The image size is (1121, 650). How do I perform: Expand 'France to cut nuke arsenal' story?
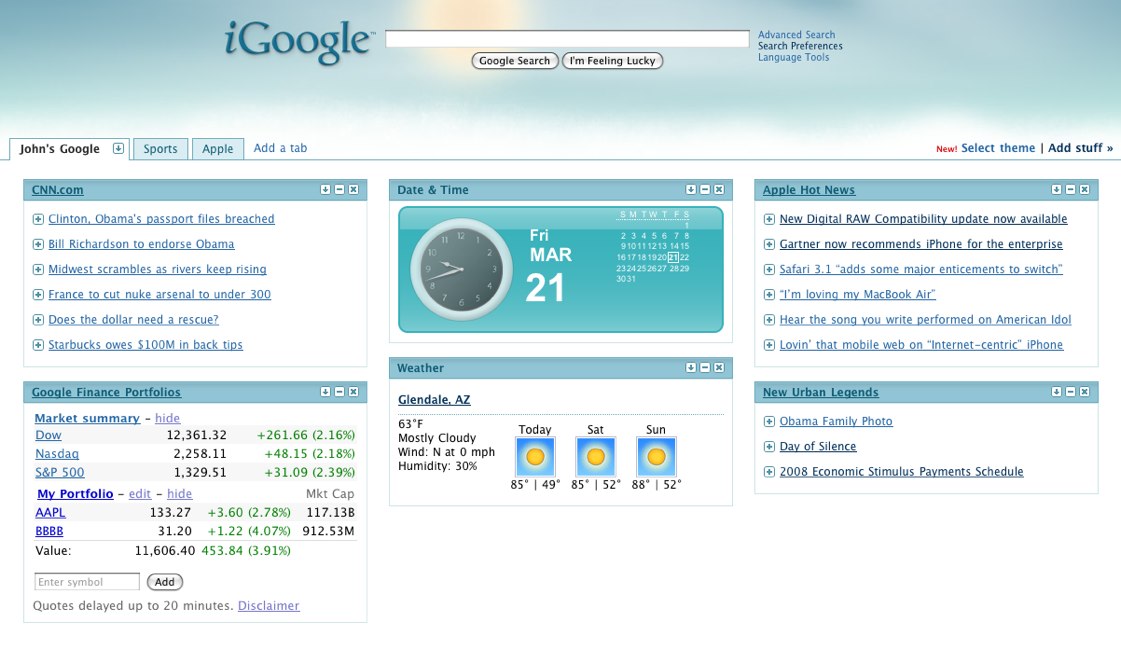pyautogui.click(x=38, y=295)
